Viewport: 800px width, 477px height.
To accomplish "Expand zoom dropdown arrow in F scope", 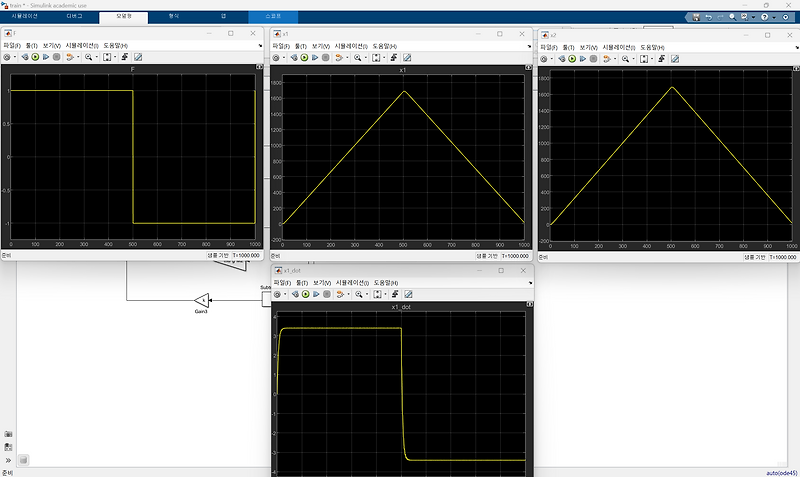I will click(x=96, y=57).
